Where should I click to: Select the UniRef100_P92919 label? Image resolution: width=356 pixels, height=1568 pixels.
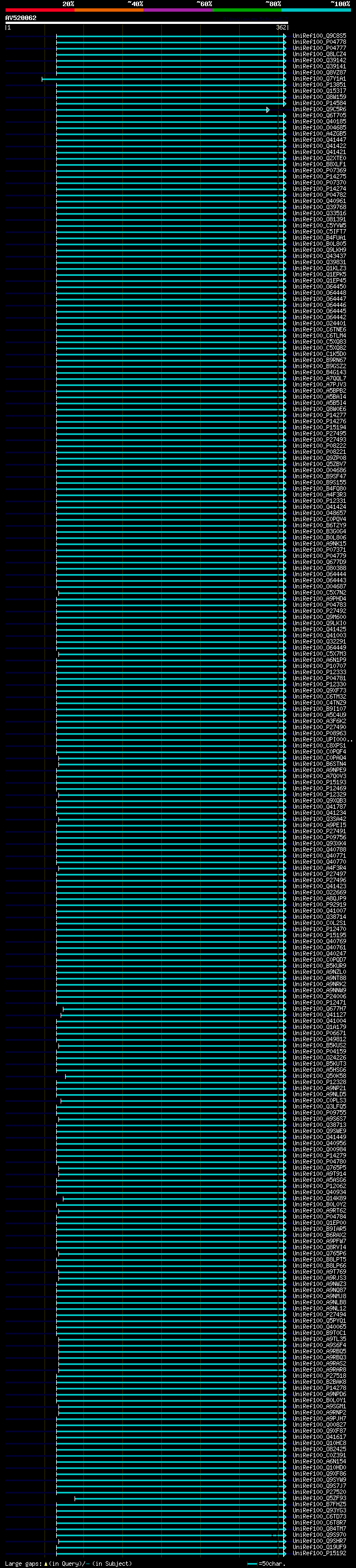point(319,904)
